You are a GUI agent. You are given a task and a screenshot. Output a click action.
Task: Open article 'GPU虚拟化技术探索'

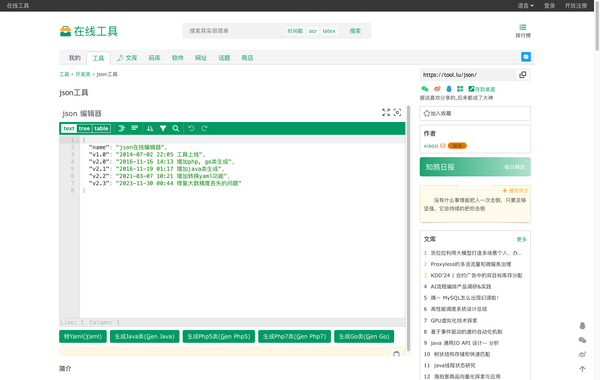pyautogui.click(x=454, y=320)
